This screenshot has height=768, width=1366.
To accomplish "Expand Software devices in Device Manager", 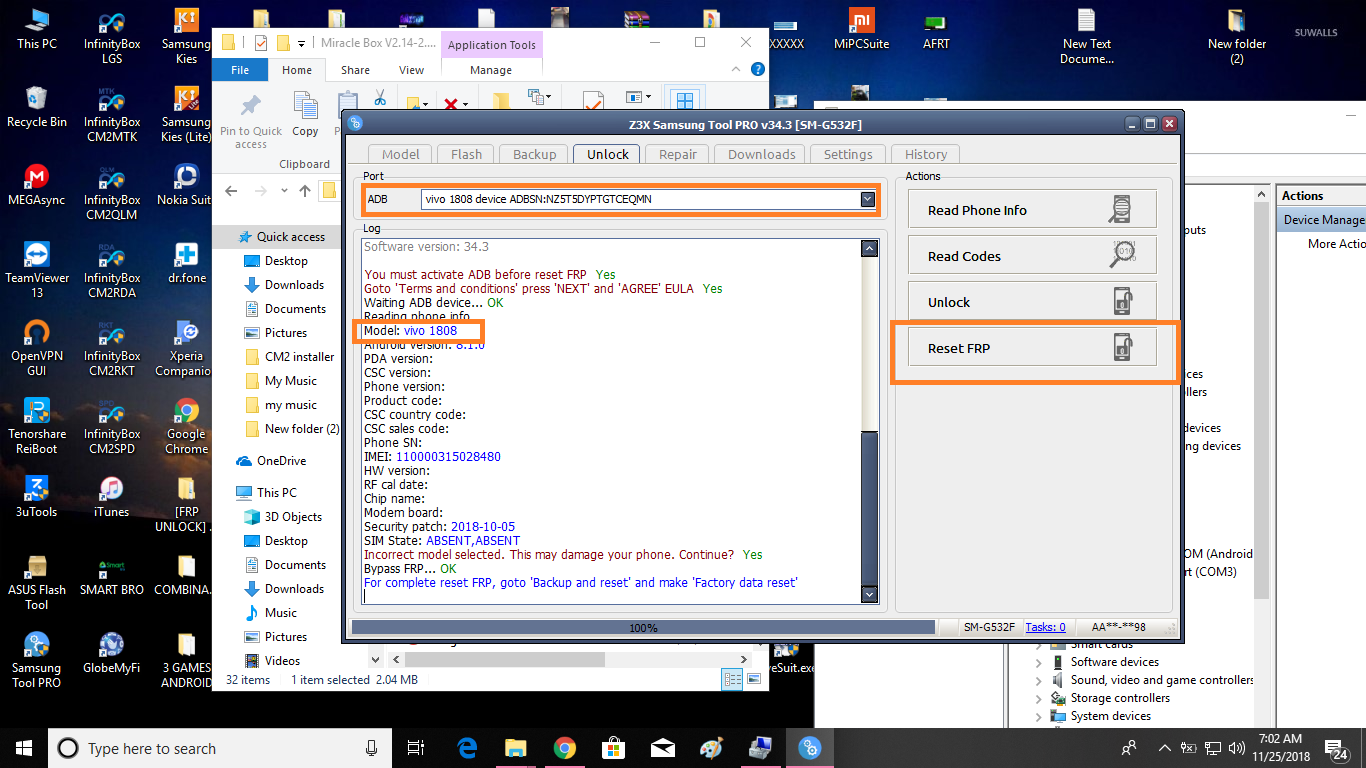I will 1040,662.
